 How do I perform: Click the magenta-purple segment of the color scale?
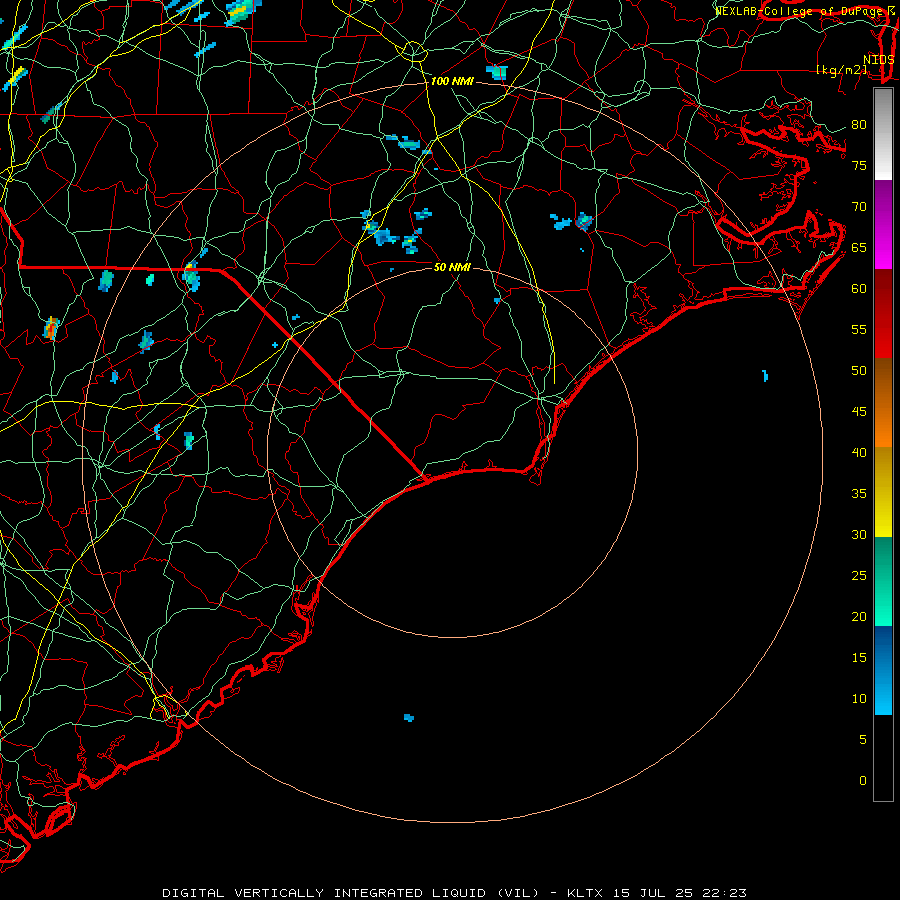coord(883,224)
